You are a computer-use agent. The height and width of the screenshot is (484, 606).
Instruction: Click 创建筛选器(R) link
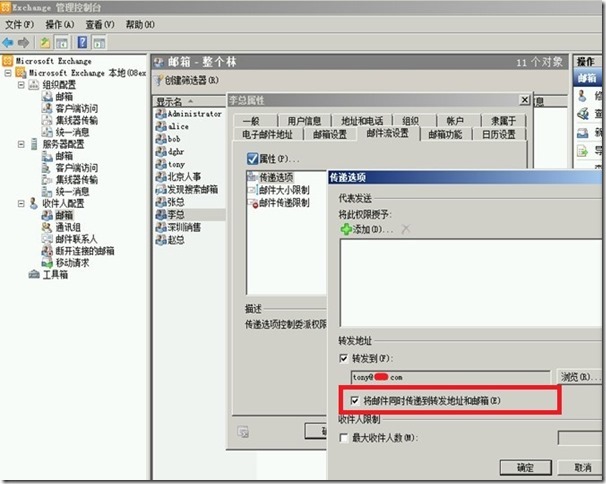pos(187,80)
